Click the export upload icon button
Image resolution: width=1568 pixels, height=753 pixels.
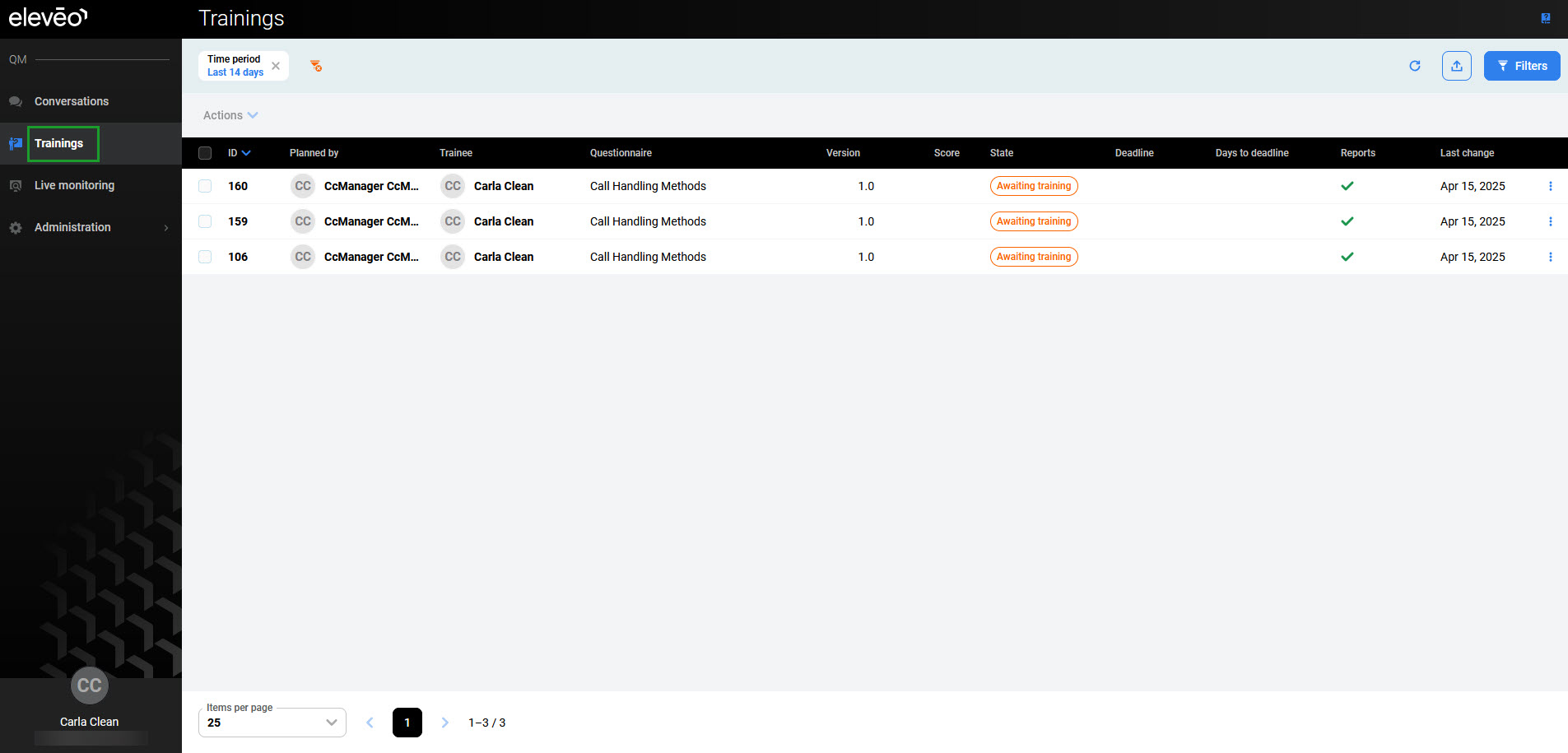pos(1456,66)
